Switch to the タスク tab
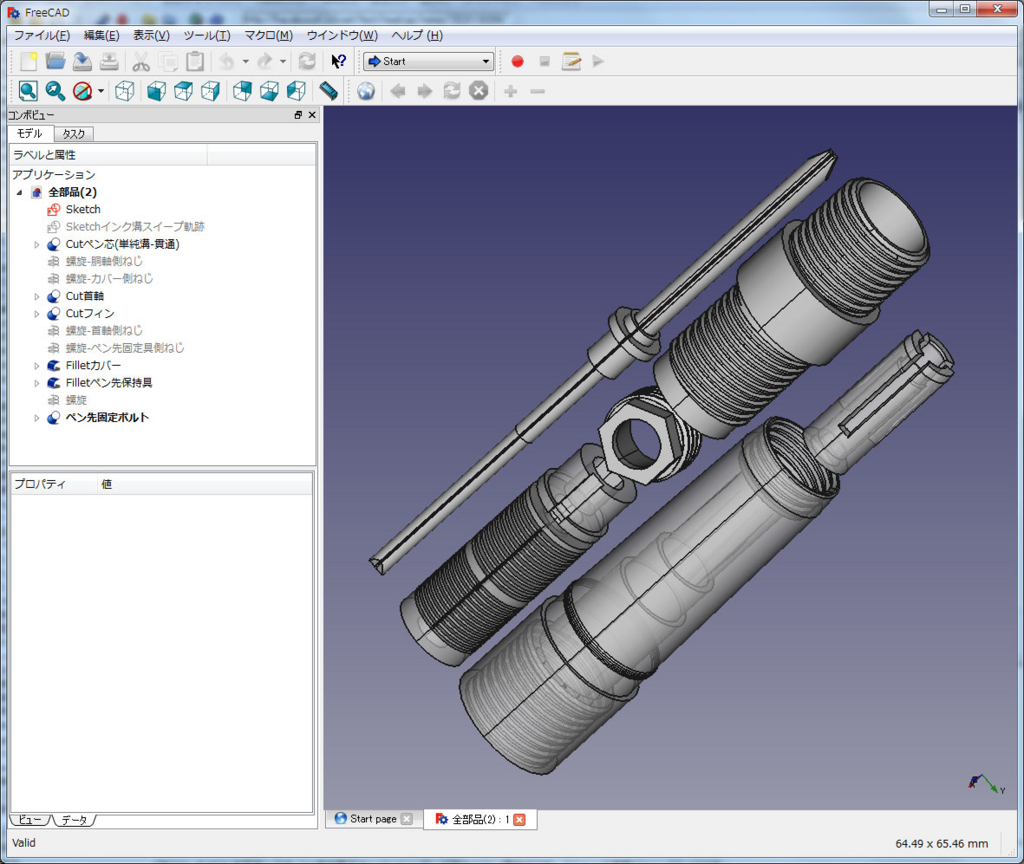The image size is (1024, 864). tap(74, 134)
